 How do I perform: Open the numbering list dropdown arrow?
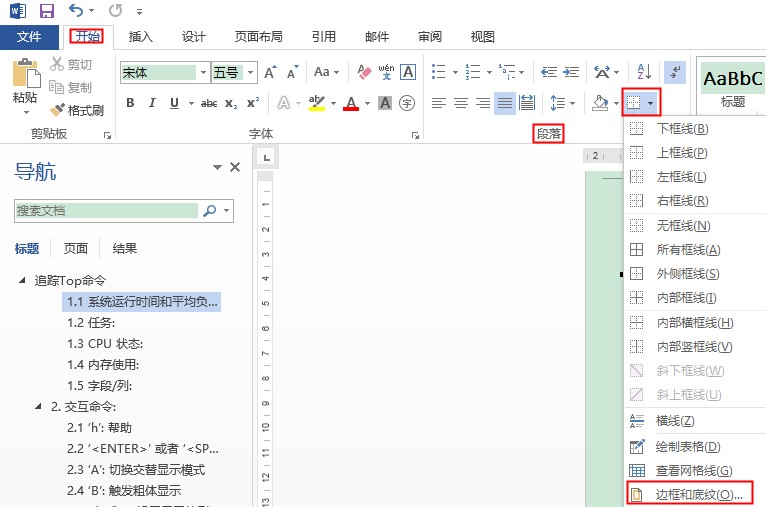click(x=489, y=73)
